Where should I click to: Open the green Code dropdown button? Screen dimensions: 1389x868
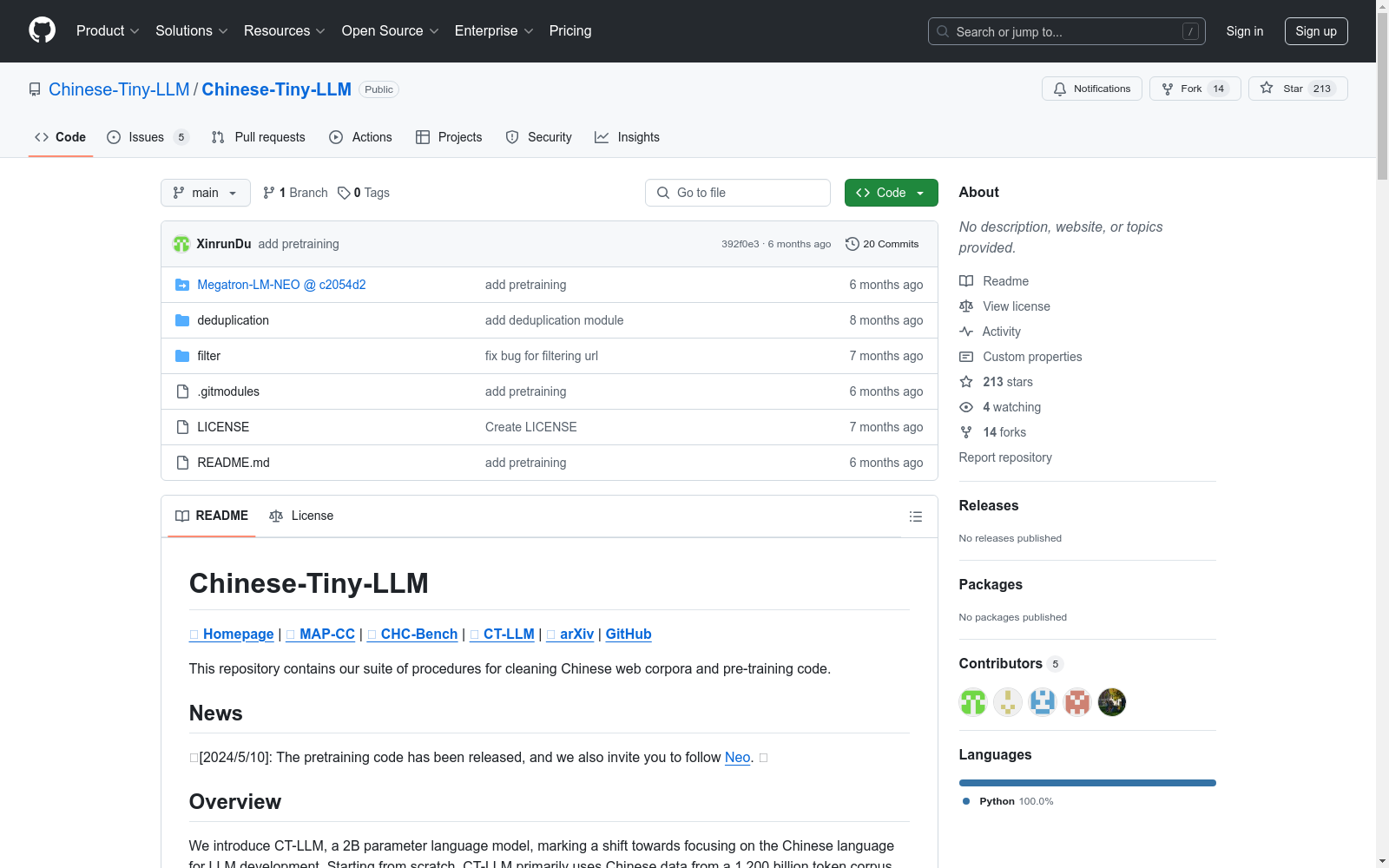(891, 193)
